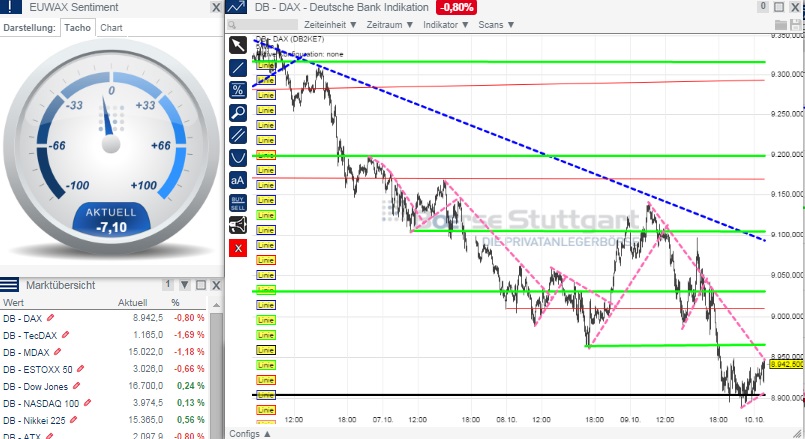This screenshot has width=805, height=439.
Task: Click the exclamation mark icon of EUWAX Sentiment
Action: point(11,7)
